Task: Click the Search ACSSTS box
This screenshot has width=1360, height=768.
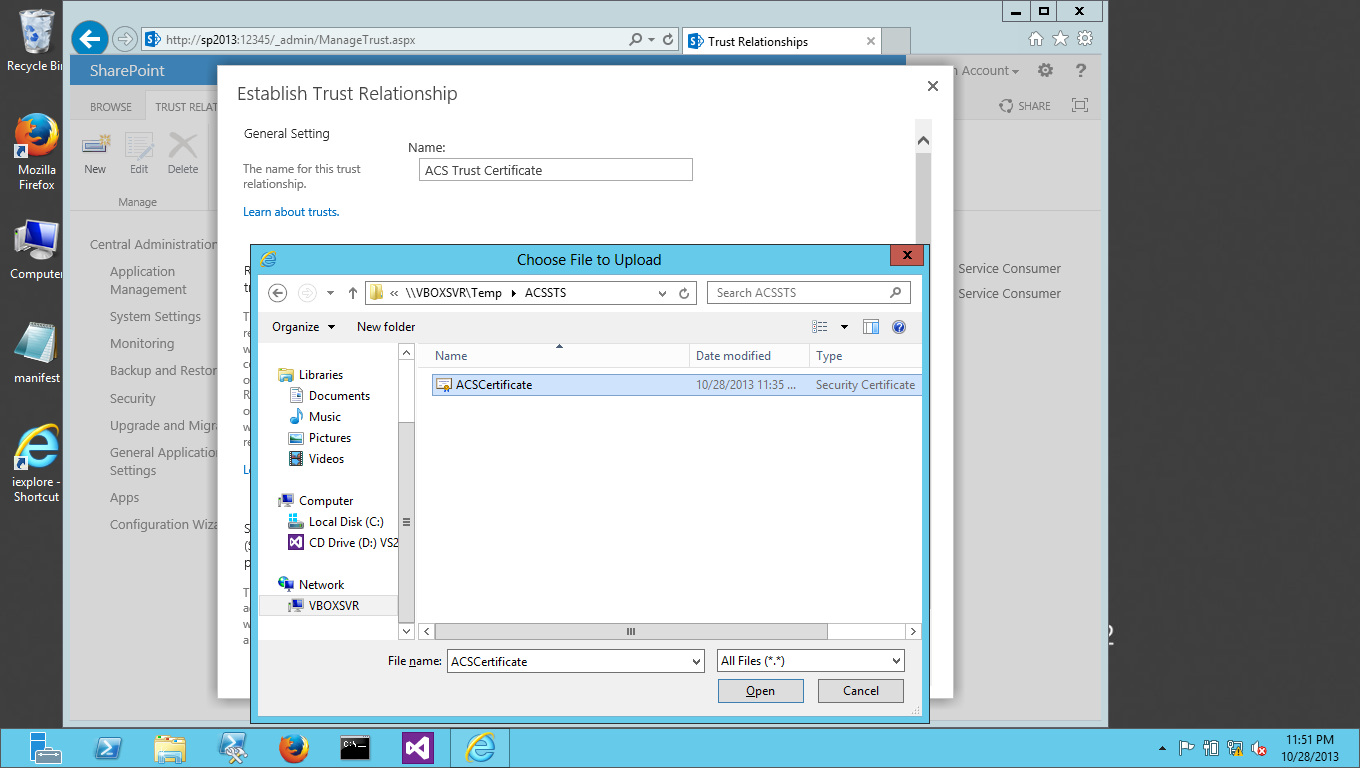Action: pyautogui.click(x=809, y=293)
